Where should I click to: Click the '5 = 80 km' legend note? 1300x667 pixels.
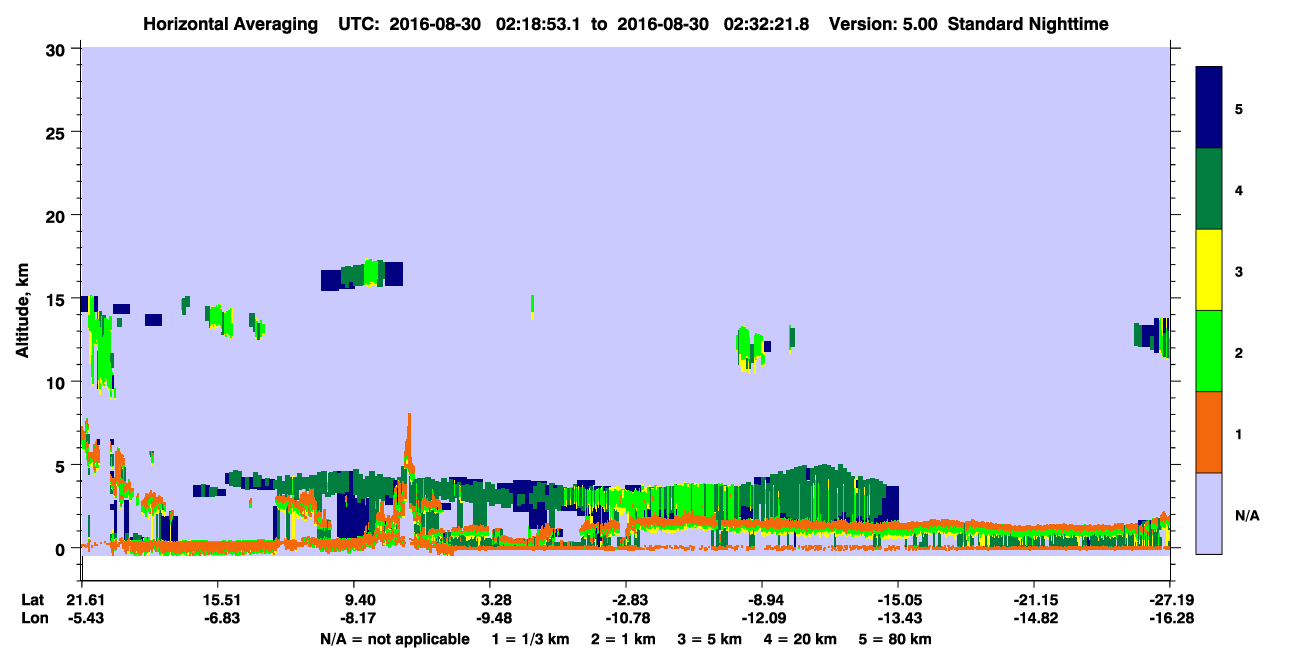pyautogui.click(x=895, y=639)
